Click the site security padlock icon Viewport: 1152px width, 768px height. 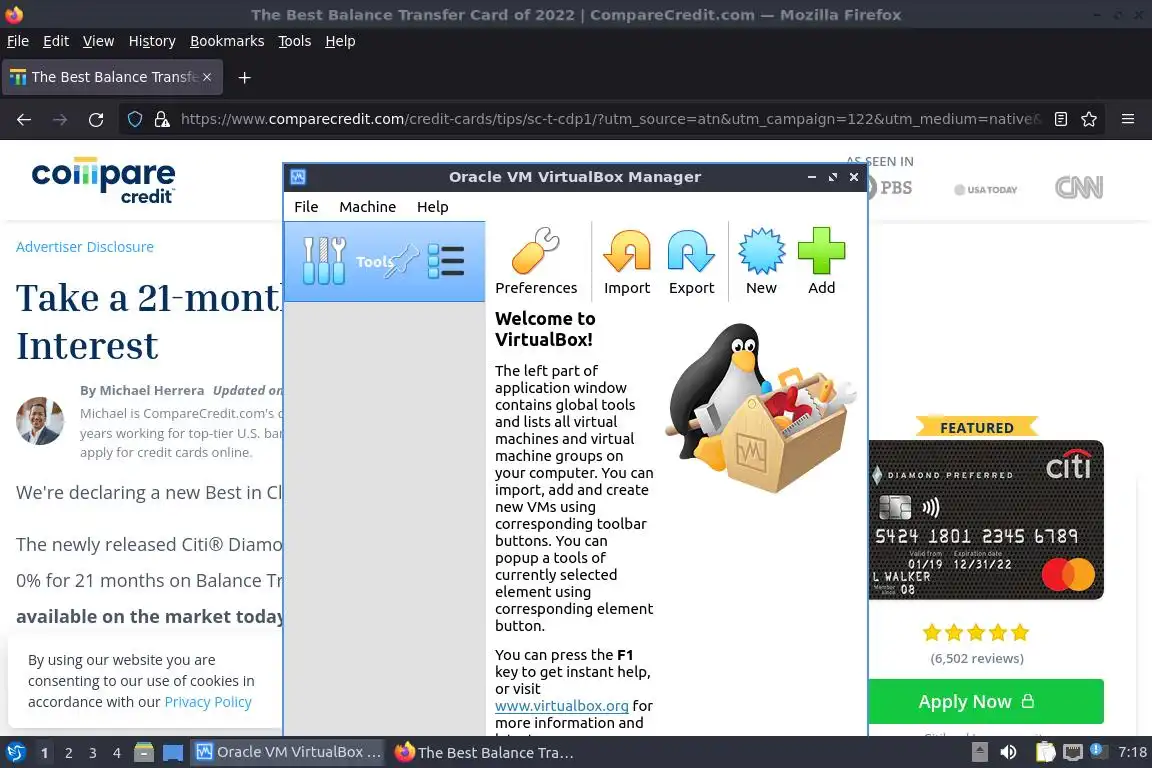(162, 119)
